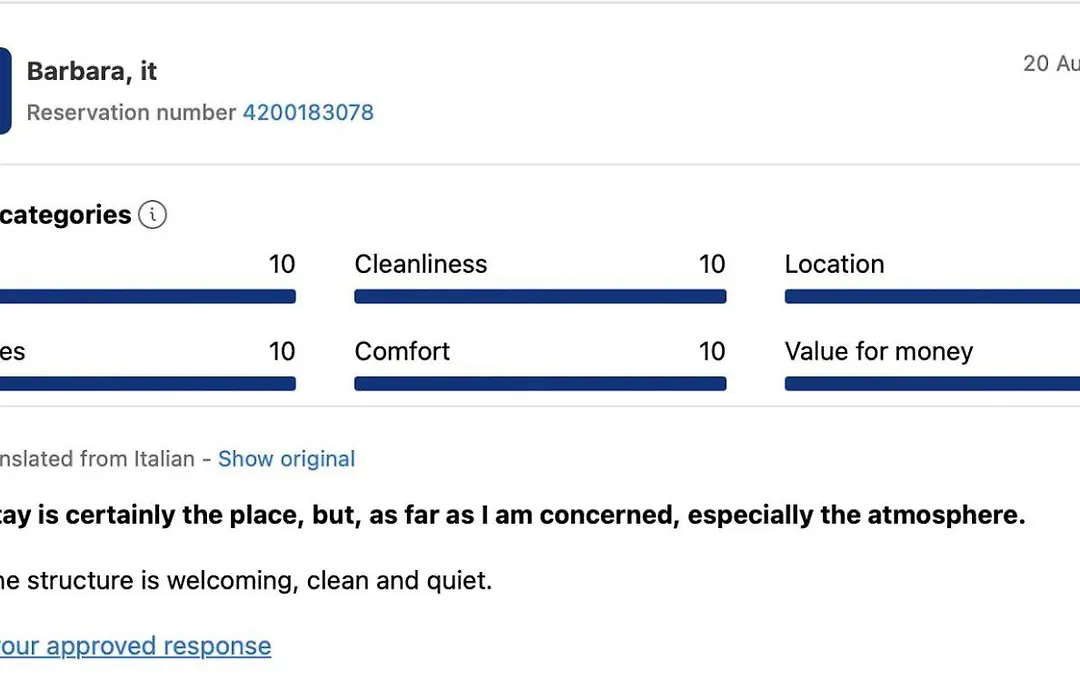Click the guest name Barbara, it
The image size is (1080, 700).
pyautogui.click(x=92, y=71)
